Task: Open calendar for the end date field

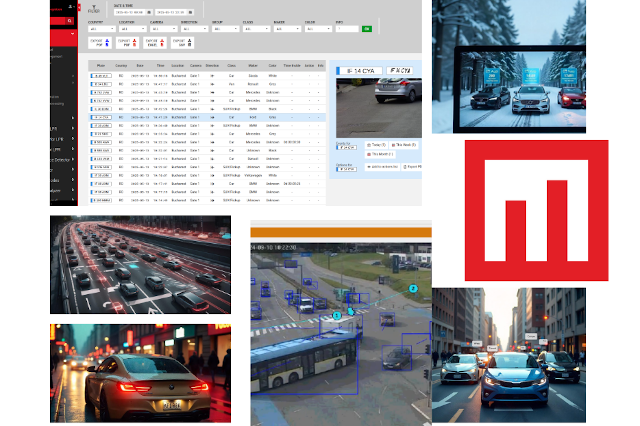Action: (x=190, y=12)
